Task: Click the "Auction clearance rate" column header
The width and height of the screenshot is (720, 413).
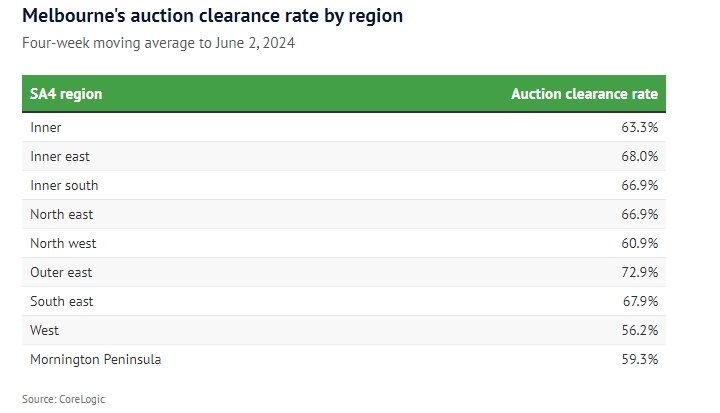Action: (x=584, y=94)
